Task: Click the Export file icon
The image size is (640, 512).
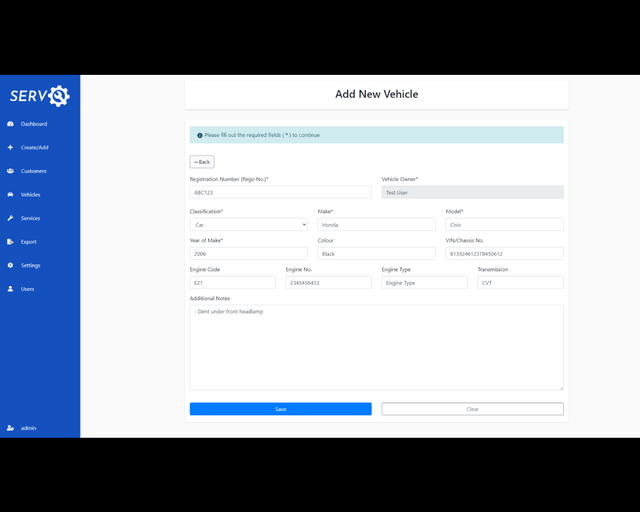Action: point(10,242)
